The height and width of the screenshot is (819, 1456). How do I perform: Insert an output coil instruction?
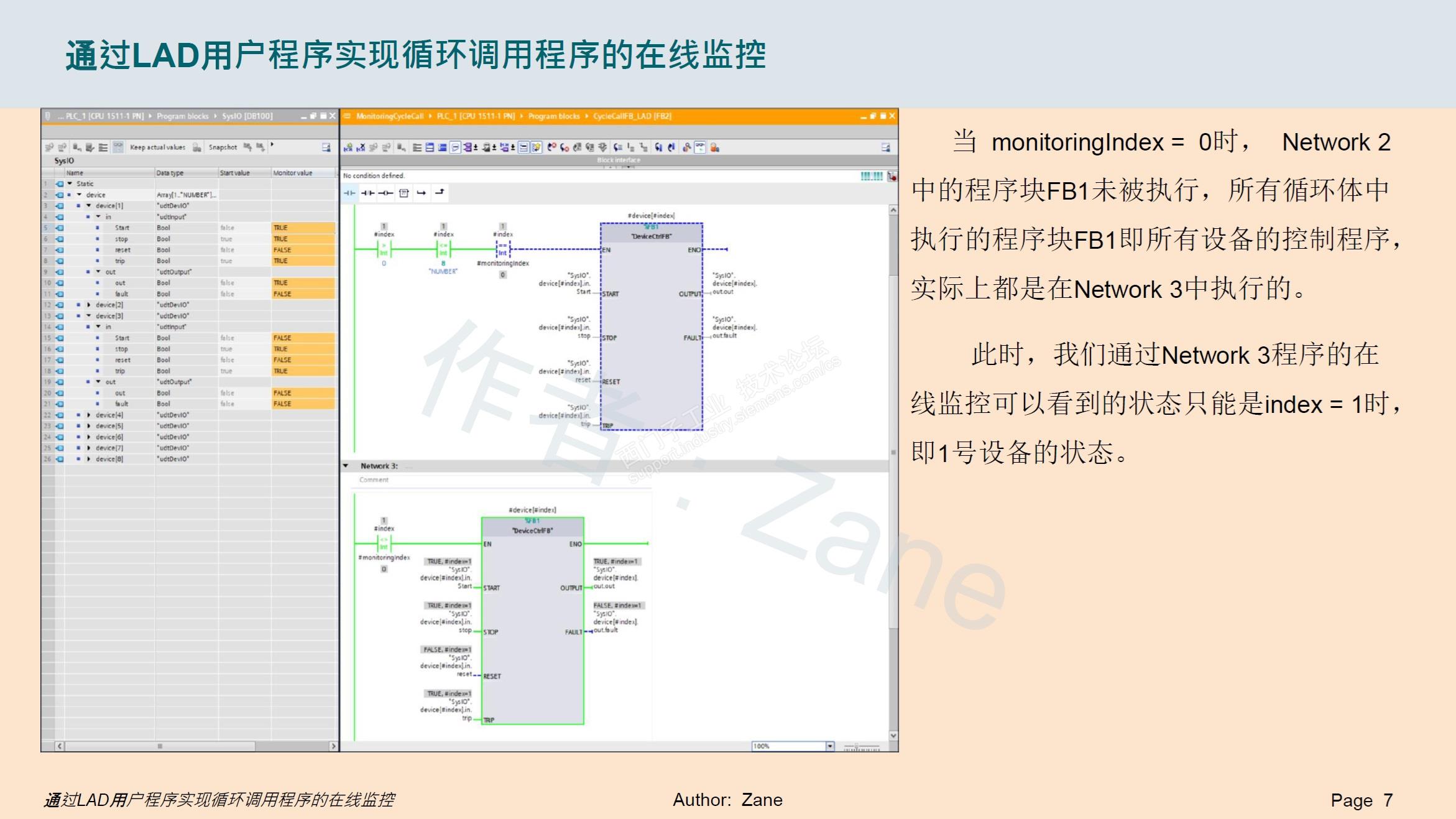[385, 193]
